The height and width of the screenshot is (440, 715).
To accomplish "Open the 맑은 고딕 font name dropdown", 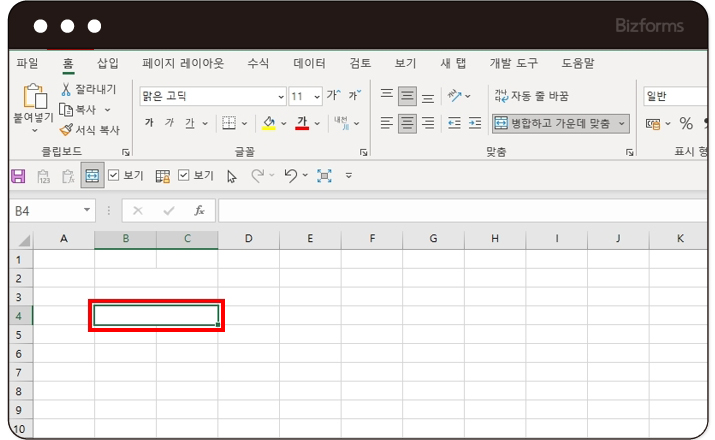I will [x=281, y=97].
